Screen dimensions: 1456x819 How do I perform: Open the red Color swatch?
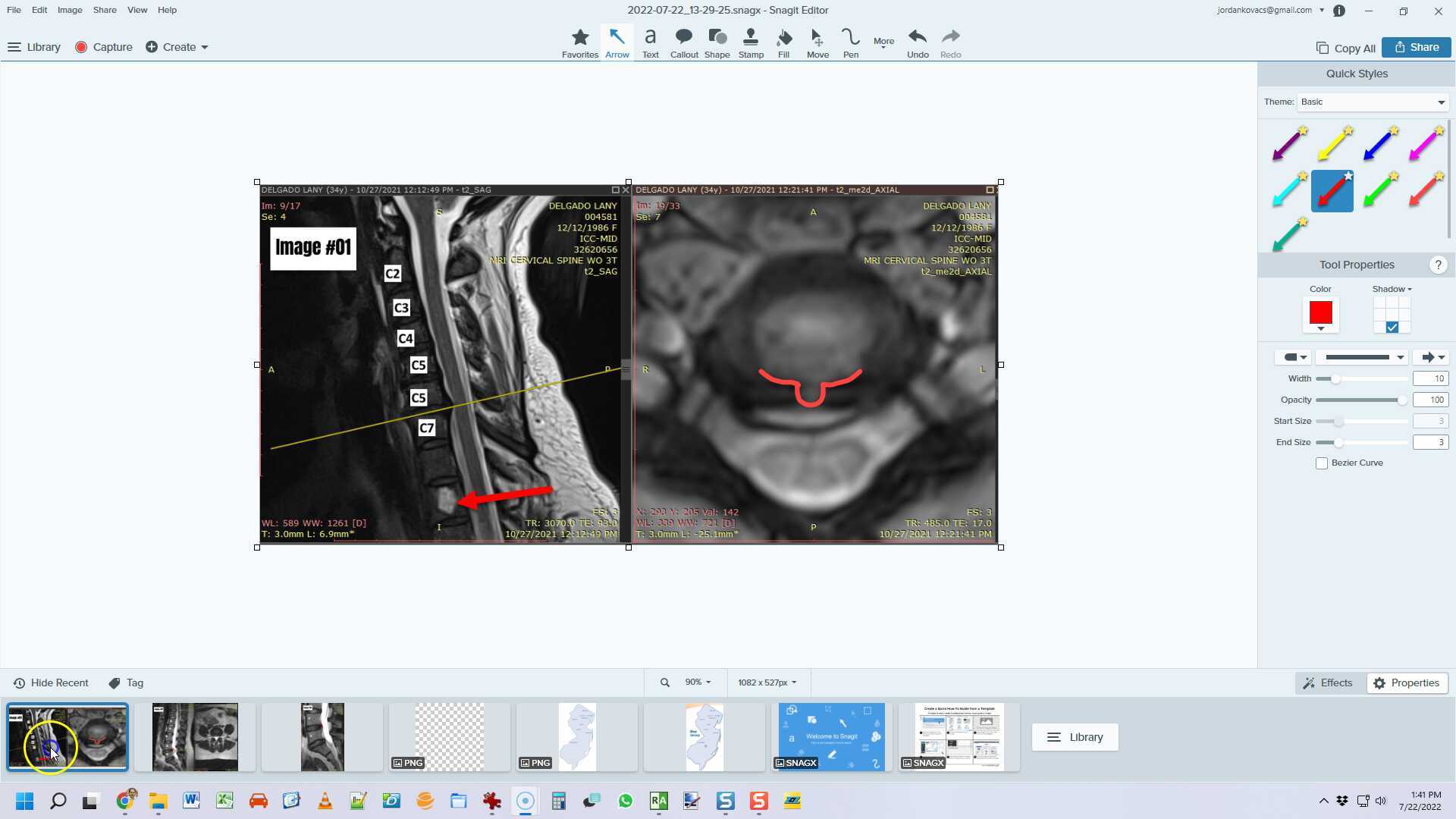pyautogui.click(x=1320, y=313)
